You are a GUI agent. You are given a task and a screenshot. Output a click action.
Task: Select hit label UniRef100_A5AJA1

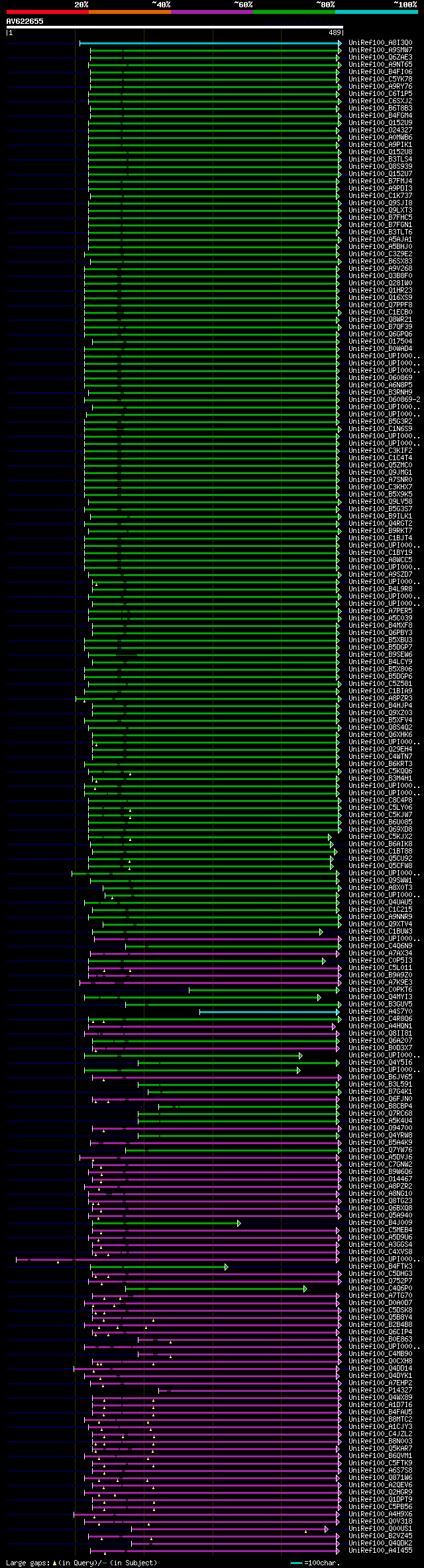click(380, 240)
